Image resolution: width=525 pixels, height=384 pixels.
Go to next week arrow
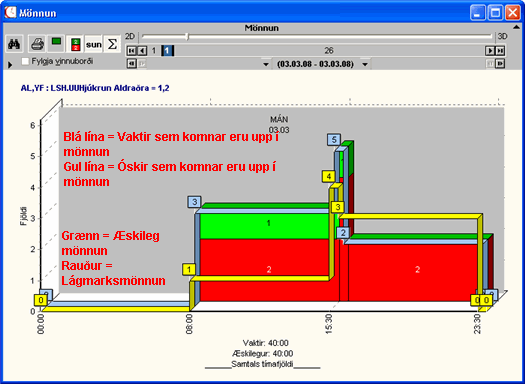[490, 51]
